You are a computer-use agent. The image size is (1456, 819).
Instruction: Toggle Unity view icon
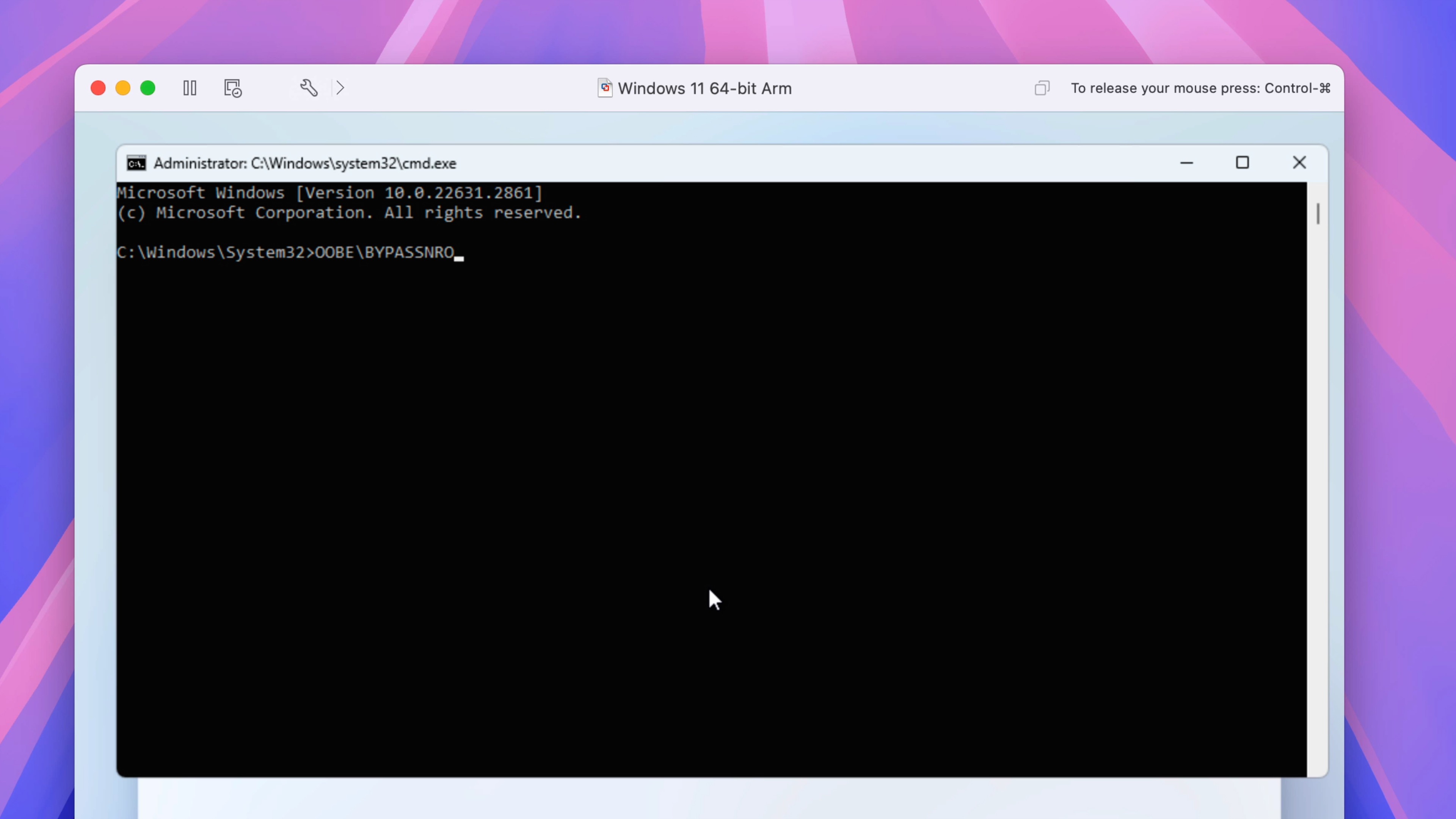click(x=1042, y=88)
